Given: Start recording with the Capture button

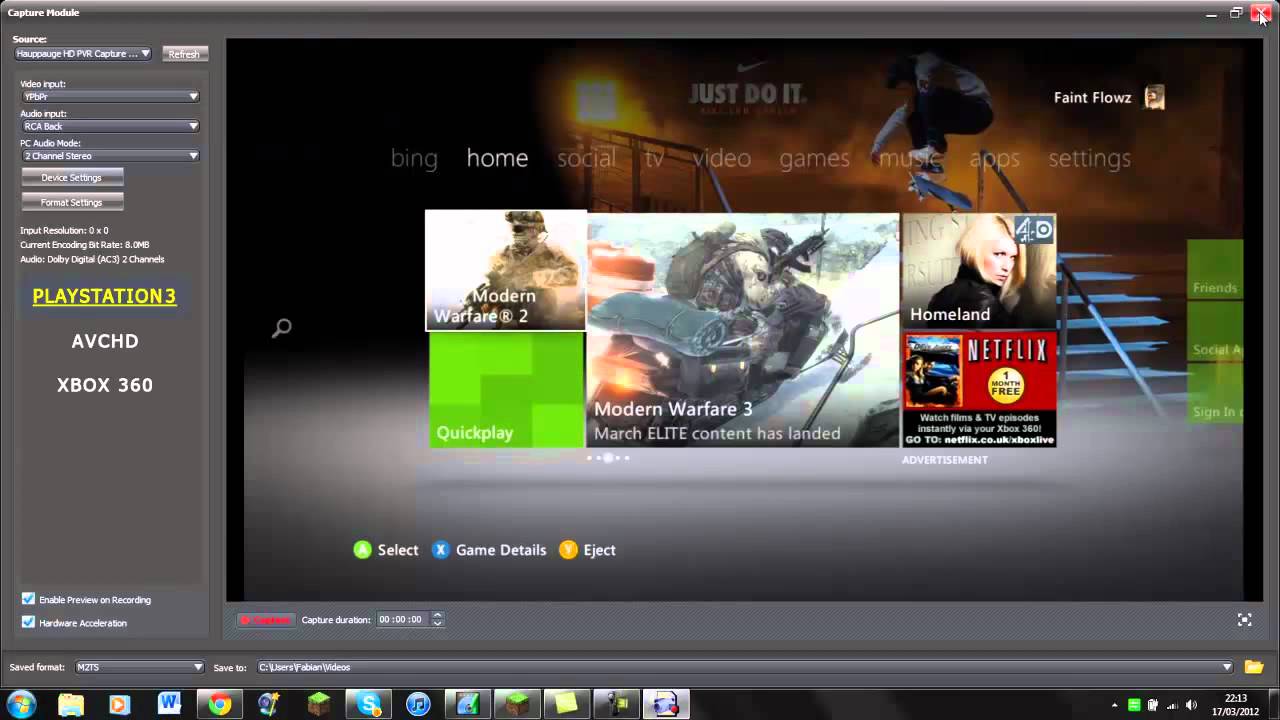Looking at the screenshot, I should tap(265, 620).
